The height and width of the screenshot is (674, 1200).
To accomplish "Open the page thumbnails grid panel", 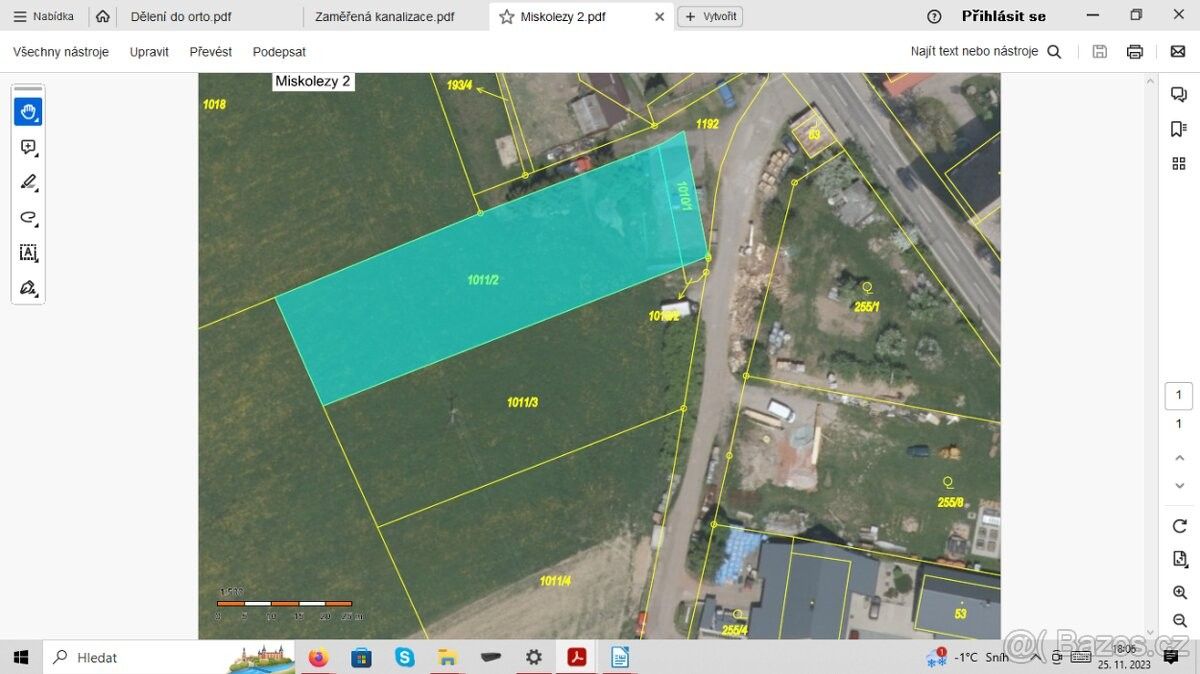I will tap(1178, 163).
